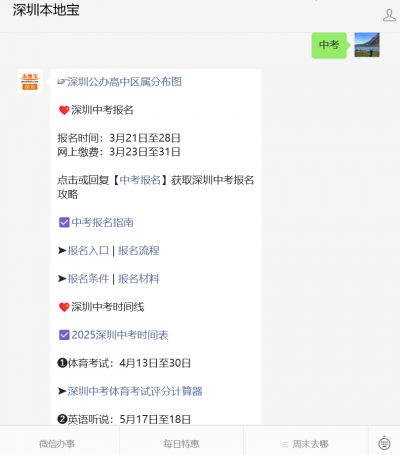Open the 每日特惠 bottom menu
Image resolution: width=400 pixels, height=455 pixels.
(x=181, y=444)
